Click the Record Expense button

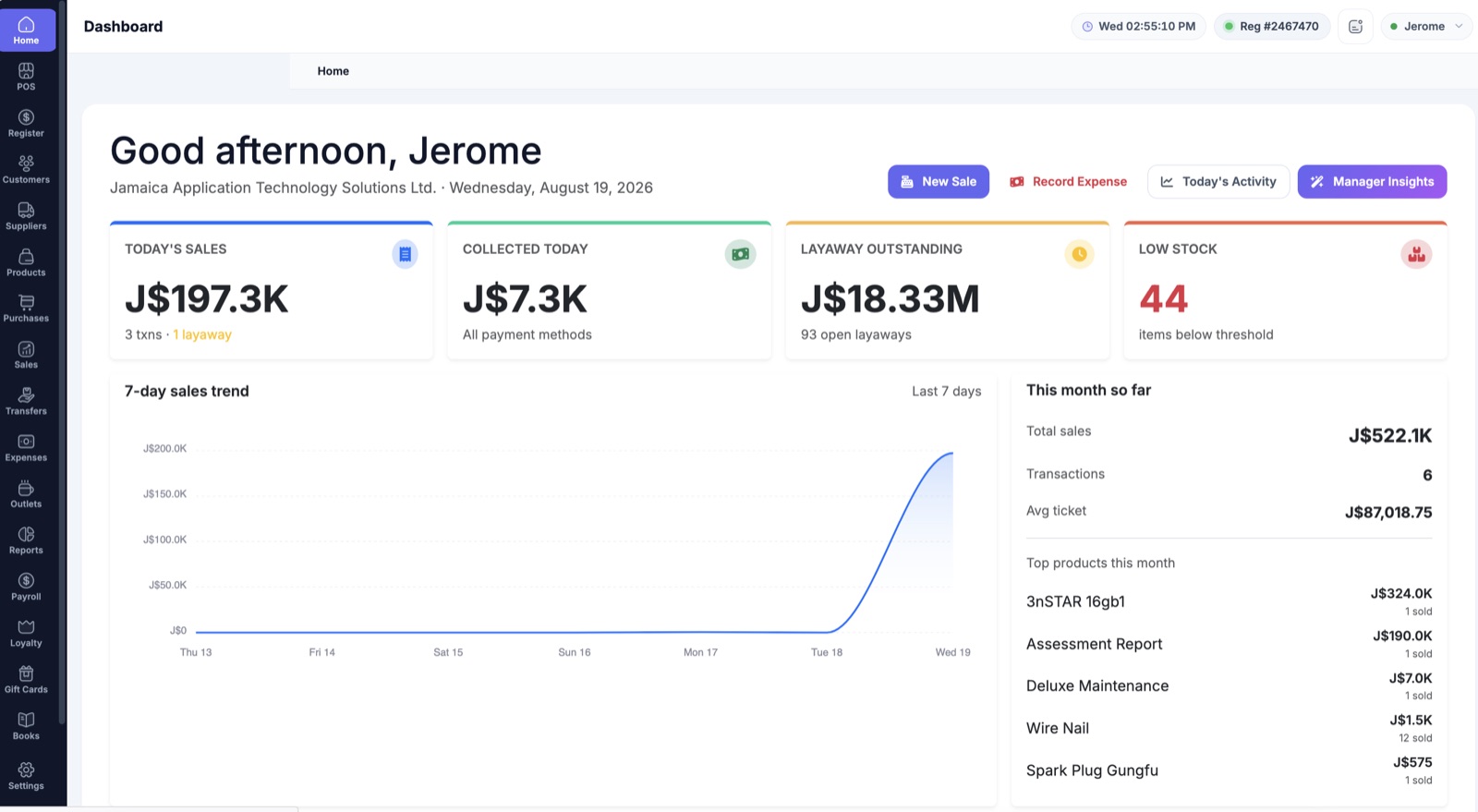(1069, 182)
